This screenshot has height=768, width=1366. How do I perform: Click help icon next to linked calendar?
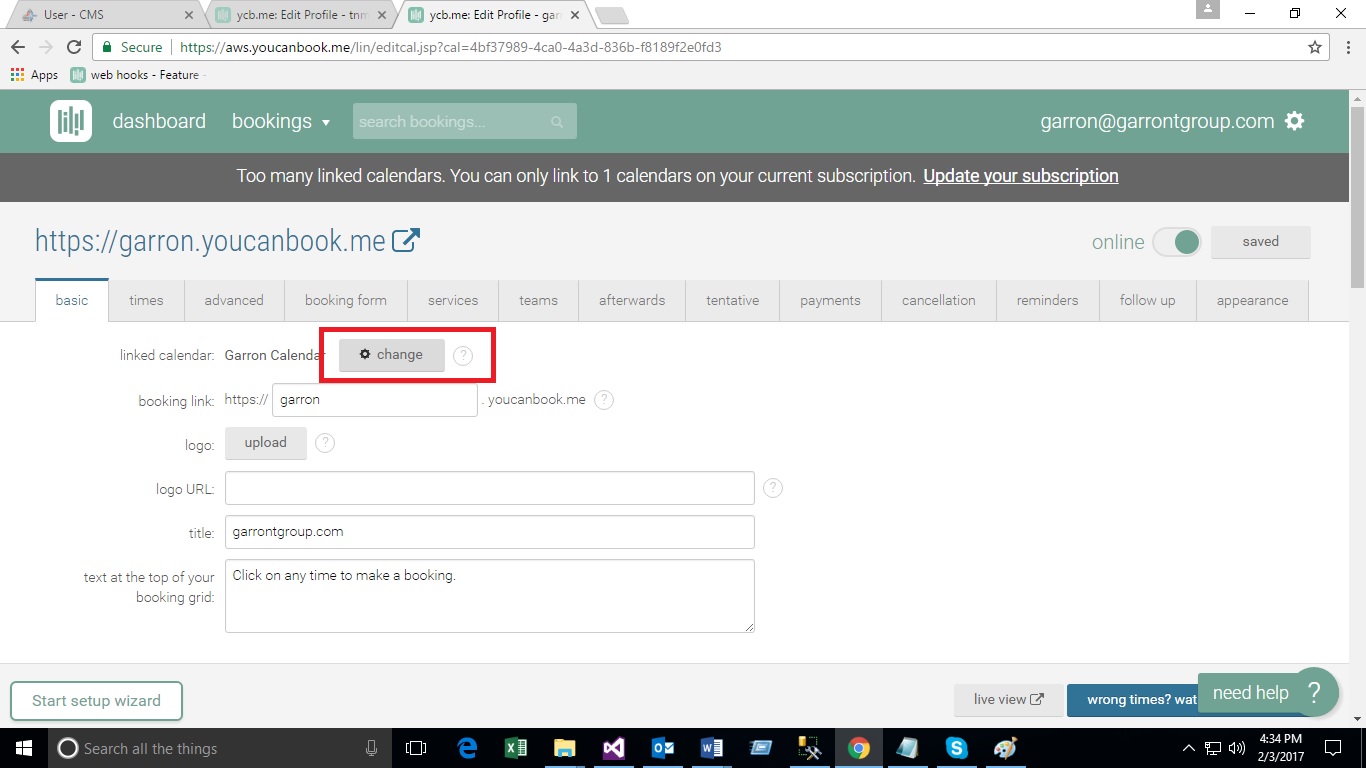(462, 356)
